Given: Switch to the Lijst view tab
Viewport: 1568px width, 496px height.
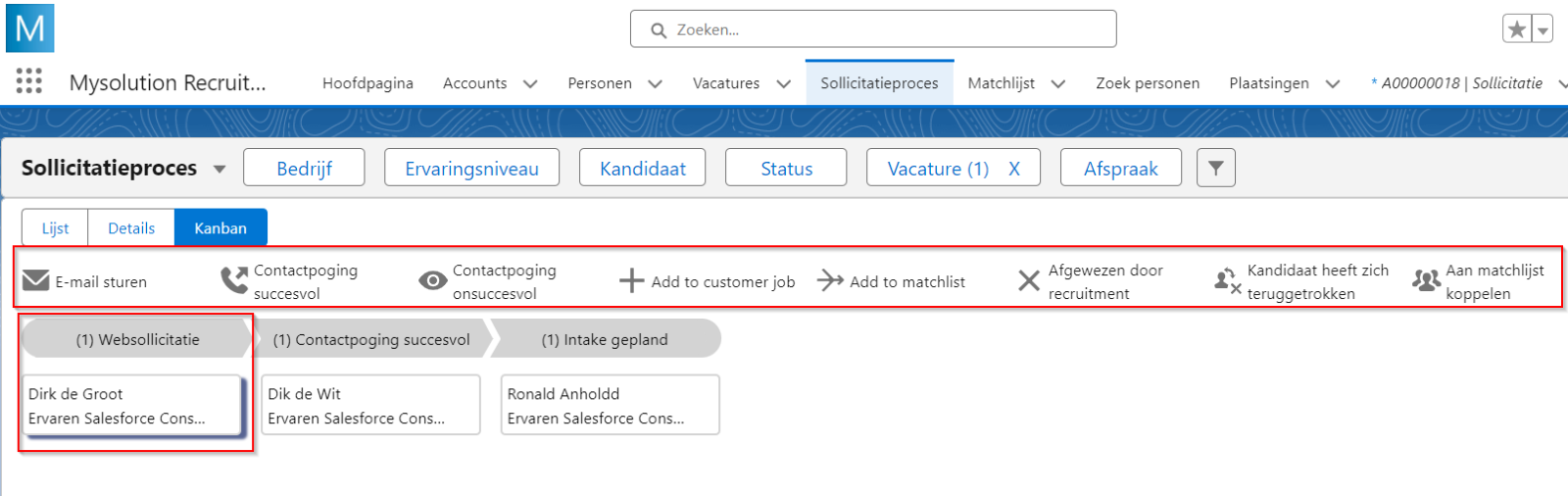Looking at the screenshot, I should pos(55,228).
